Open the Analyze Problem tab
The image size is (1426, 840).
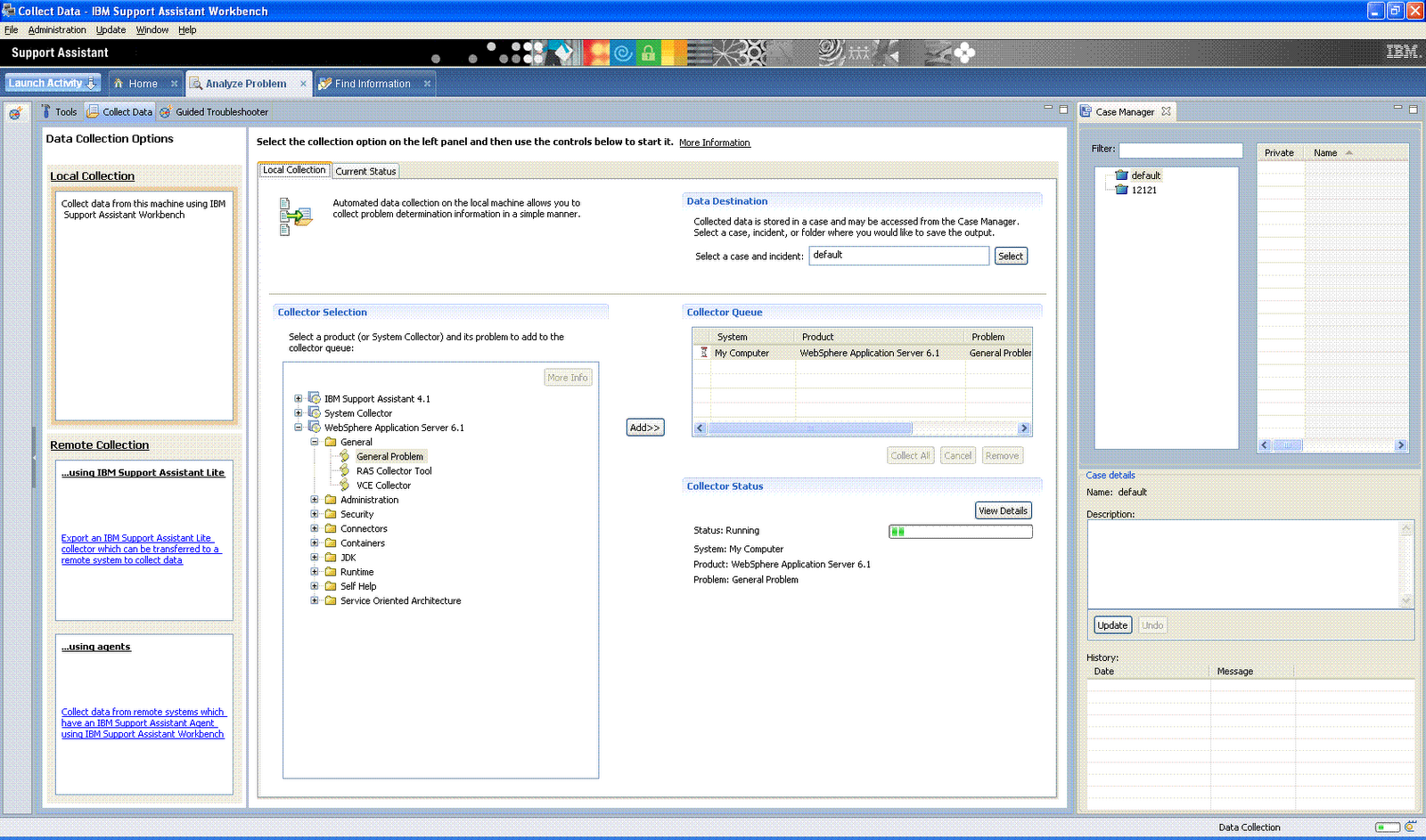pos(246,84)
